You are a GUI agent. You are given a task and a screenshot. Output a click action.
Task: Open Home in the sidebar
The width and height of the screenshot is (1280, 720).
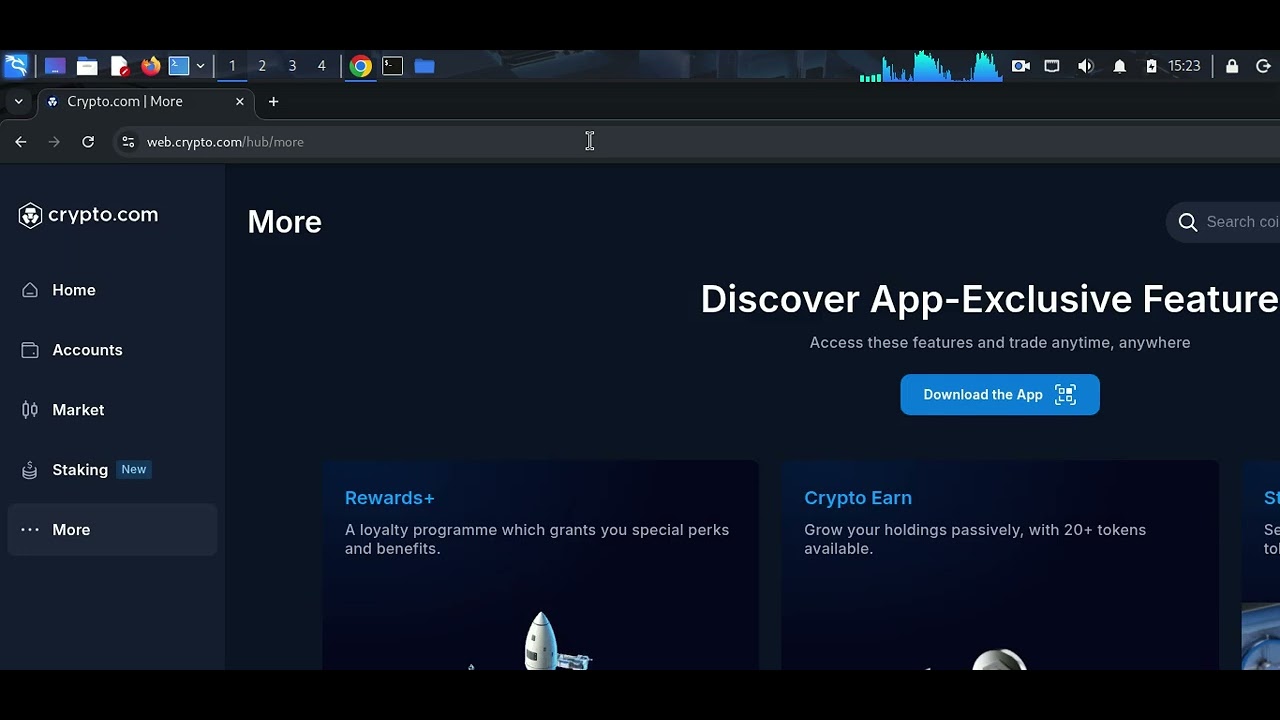coord(112,290)
